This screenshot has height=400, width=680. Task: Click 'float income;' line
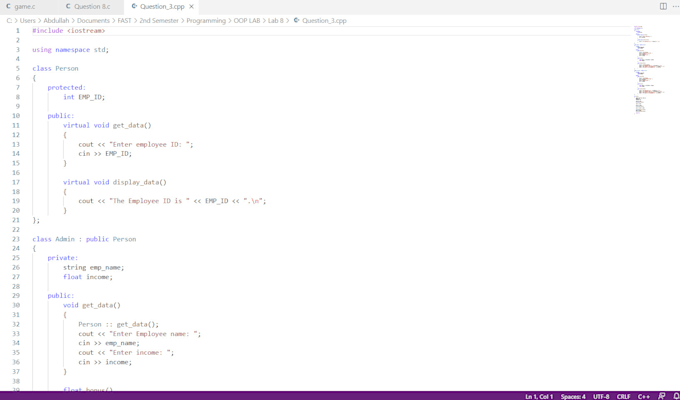pyautogui.click(x=88, y=277)
